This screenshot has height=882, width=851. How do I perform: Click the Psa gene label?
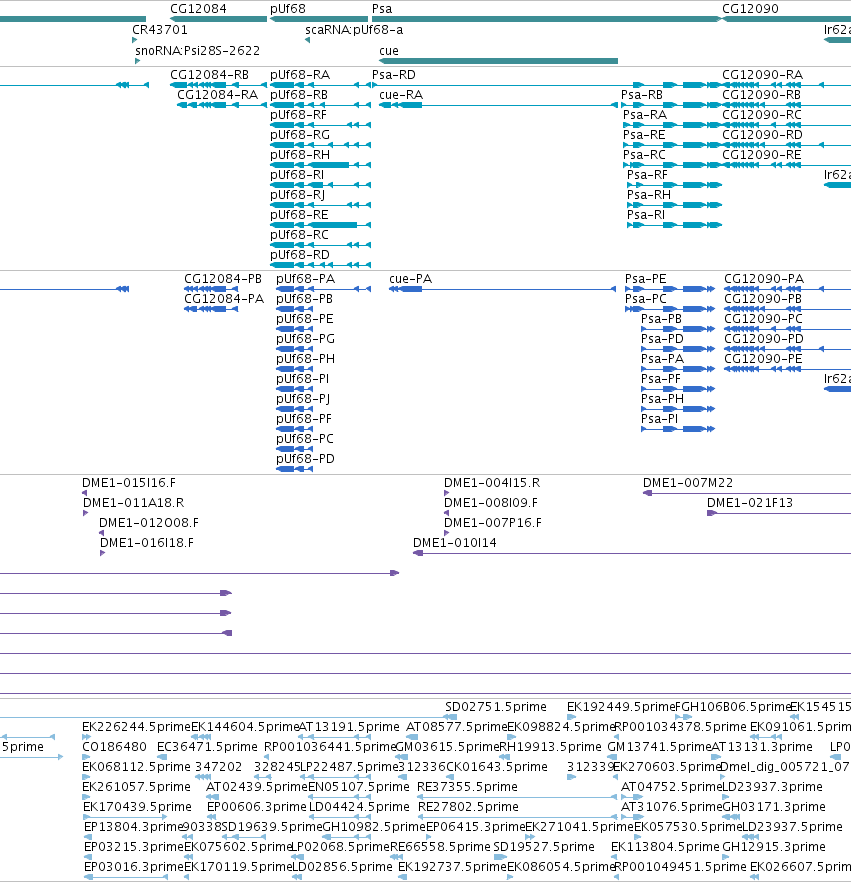[x=382, y=8]
